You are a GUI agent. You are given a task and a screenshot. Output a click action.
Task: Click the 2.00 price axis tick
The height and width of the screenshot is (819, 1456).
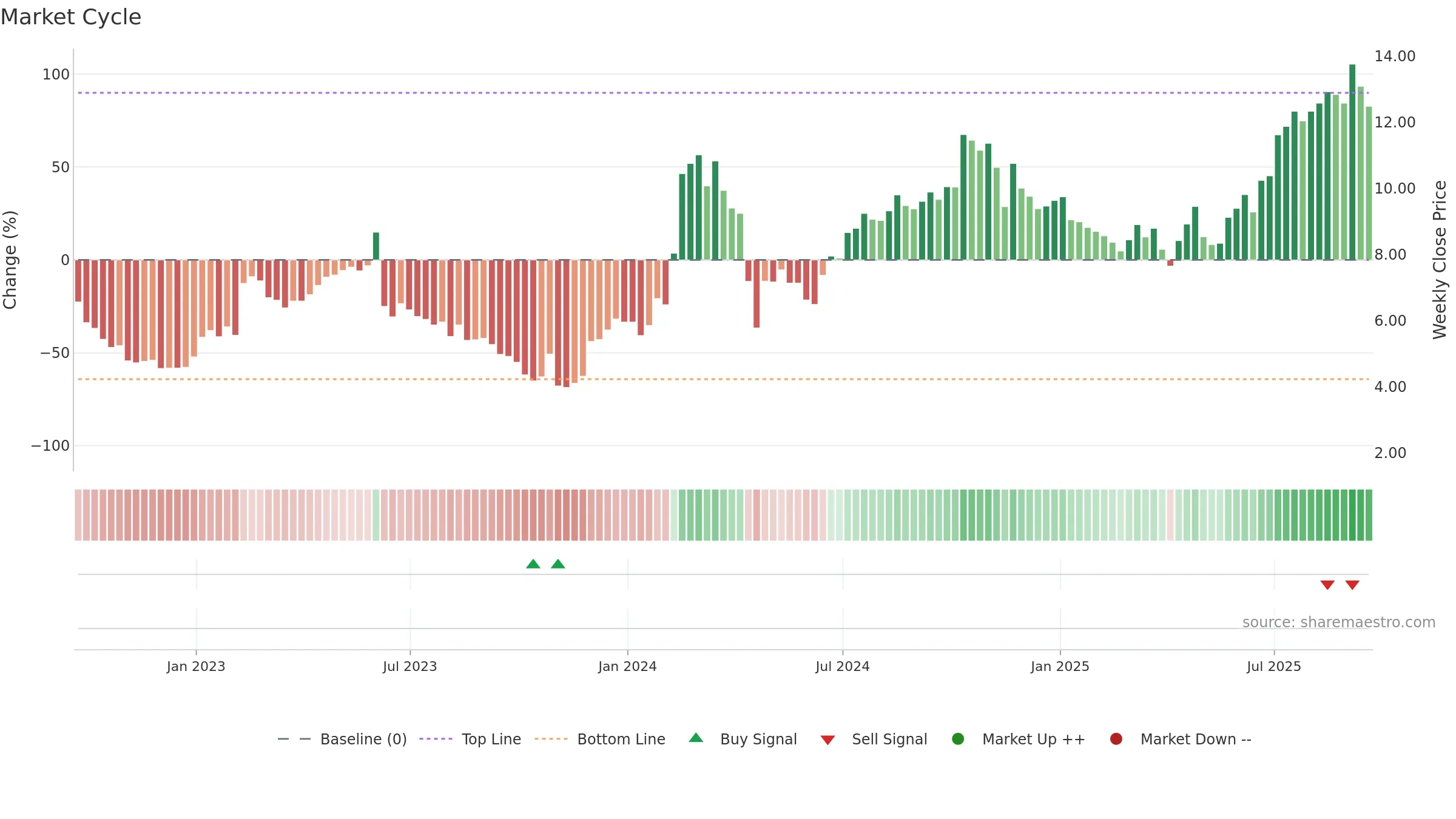point(1390,453)
